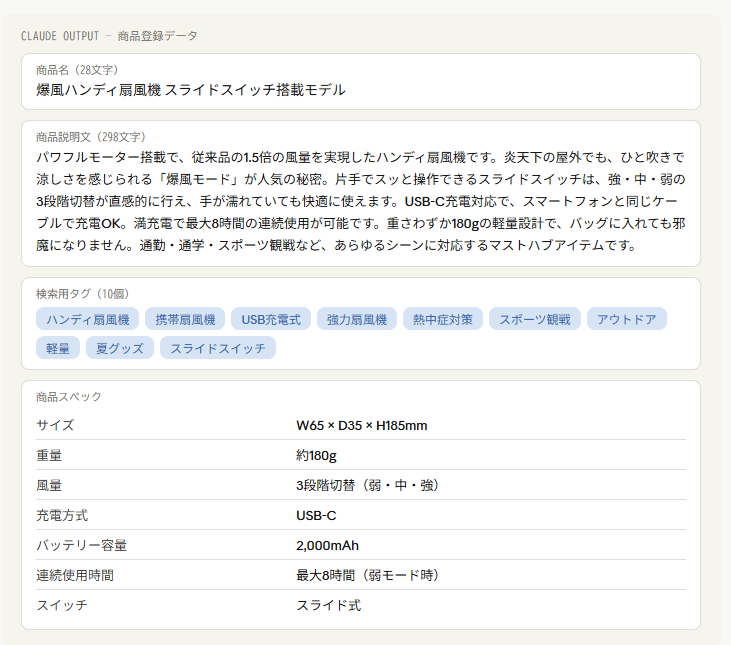Click the バッテリー容量 row label

pyautogui.click(x=82, y=545)
